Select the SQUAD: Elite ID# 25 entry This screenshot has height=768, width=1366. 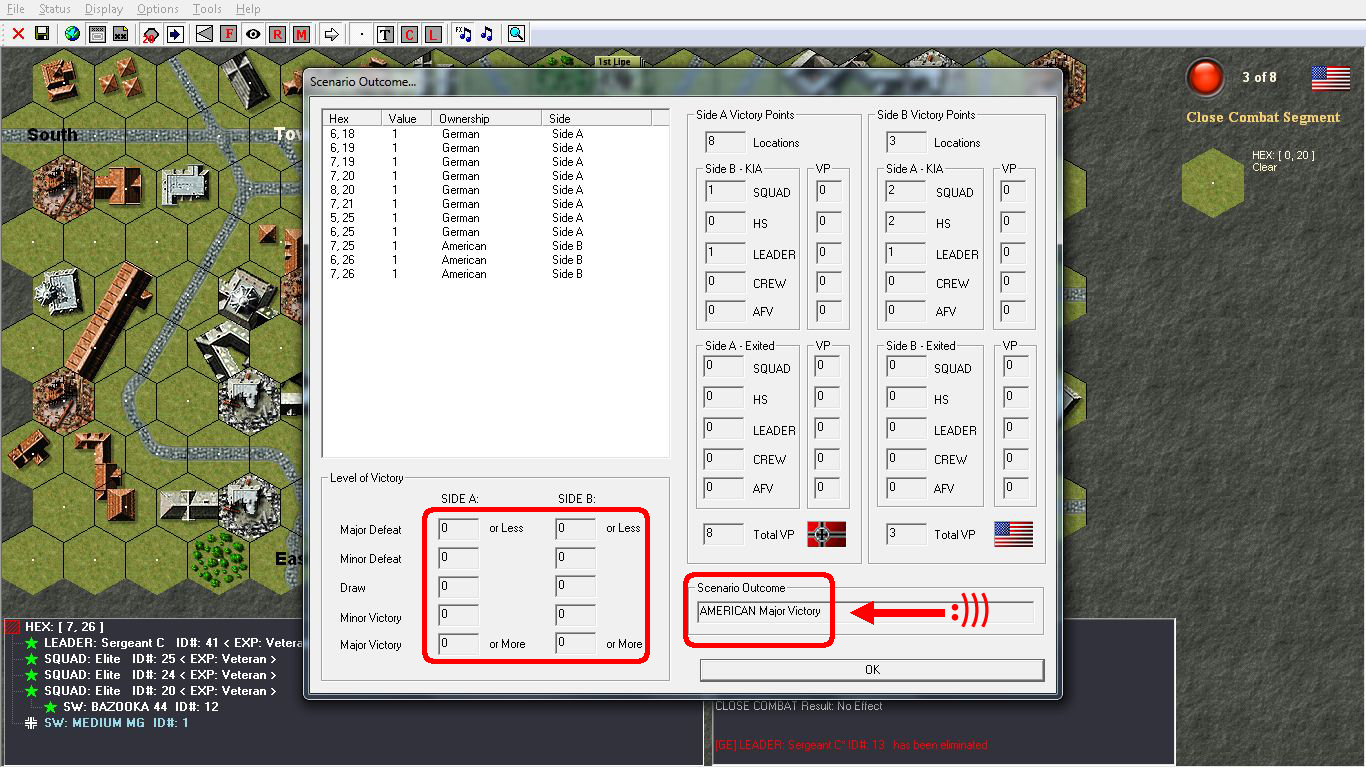pyautogui.click(x=160, y=659)
